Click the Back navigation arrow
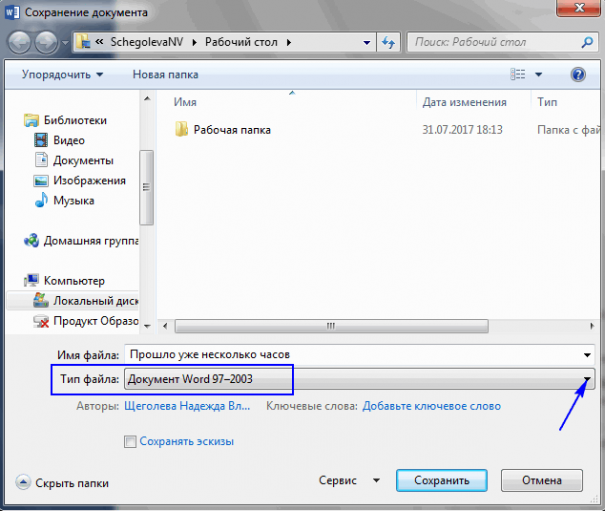 [21, 43]
